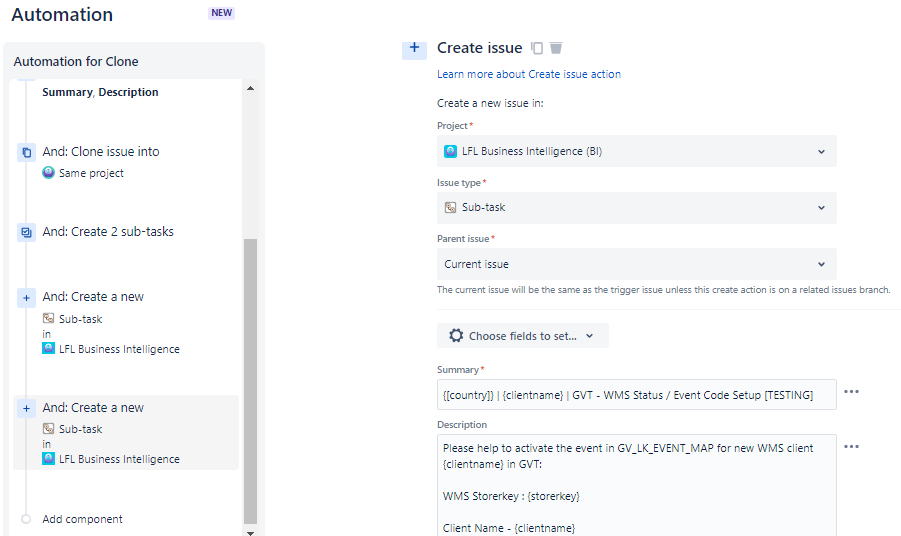Expand Choose fields to set dropdown
Screen dimensions: 901x536
coord(522,336)
